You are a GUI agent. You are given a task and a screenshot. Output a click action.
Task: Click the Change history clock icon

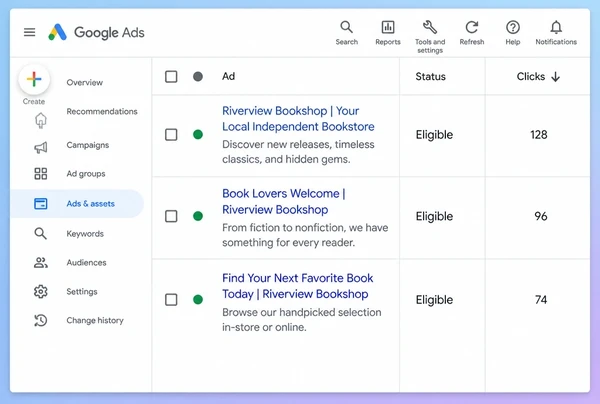pyautogui.click(x=41, y=320)
